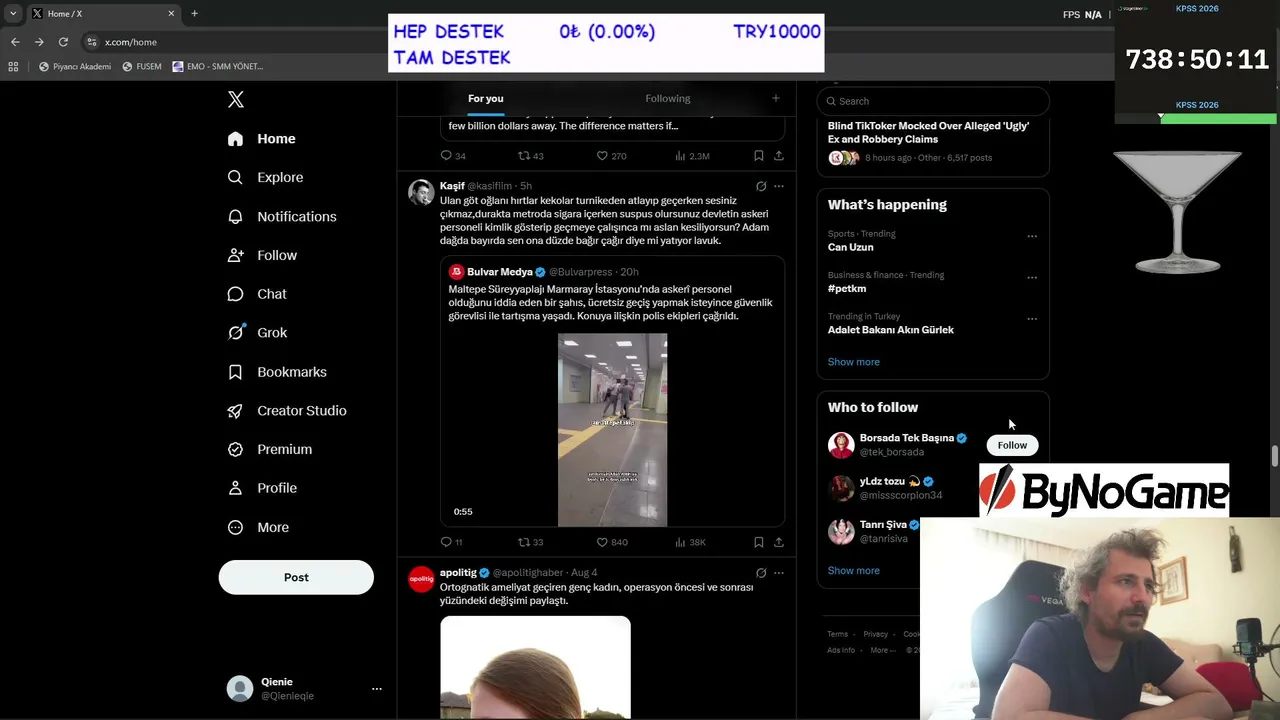
Task: Open the #petkm trending topic
Action: [x=847, y=288]
